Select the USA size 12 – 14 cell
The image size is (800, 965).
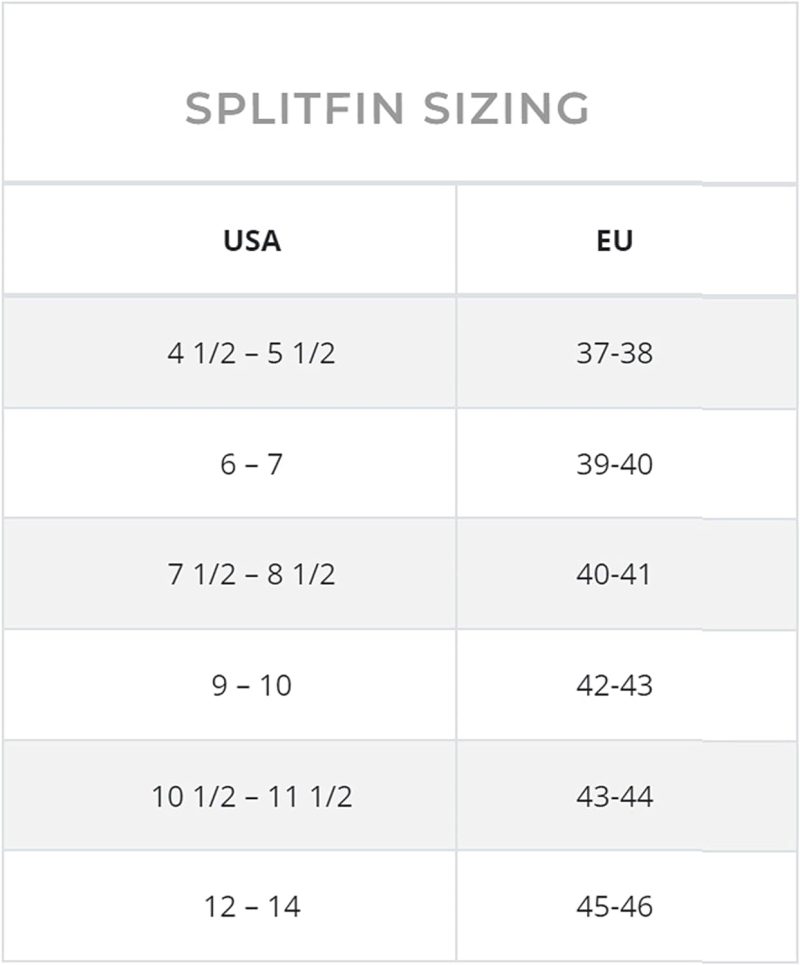[251, 907]
